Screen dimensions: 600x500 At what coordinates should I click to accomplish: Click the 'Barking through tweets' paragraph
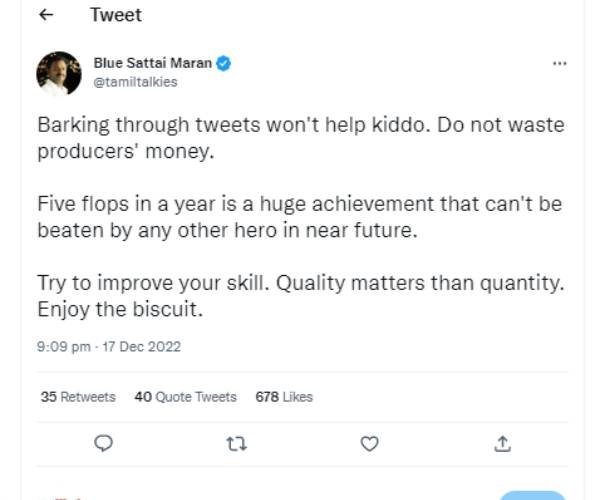(300, 139)
